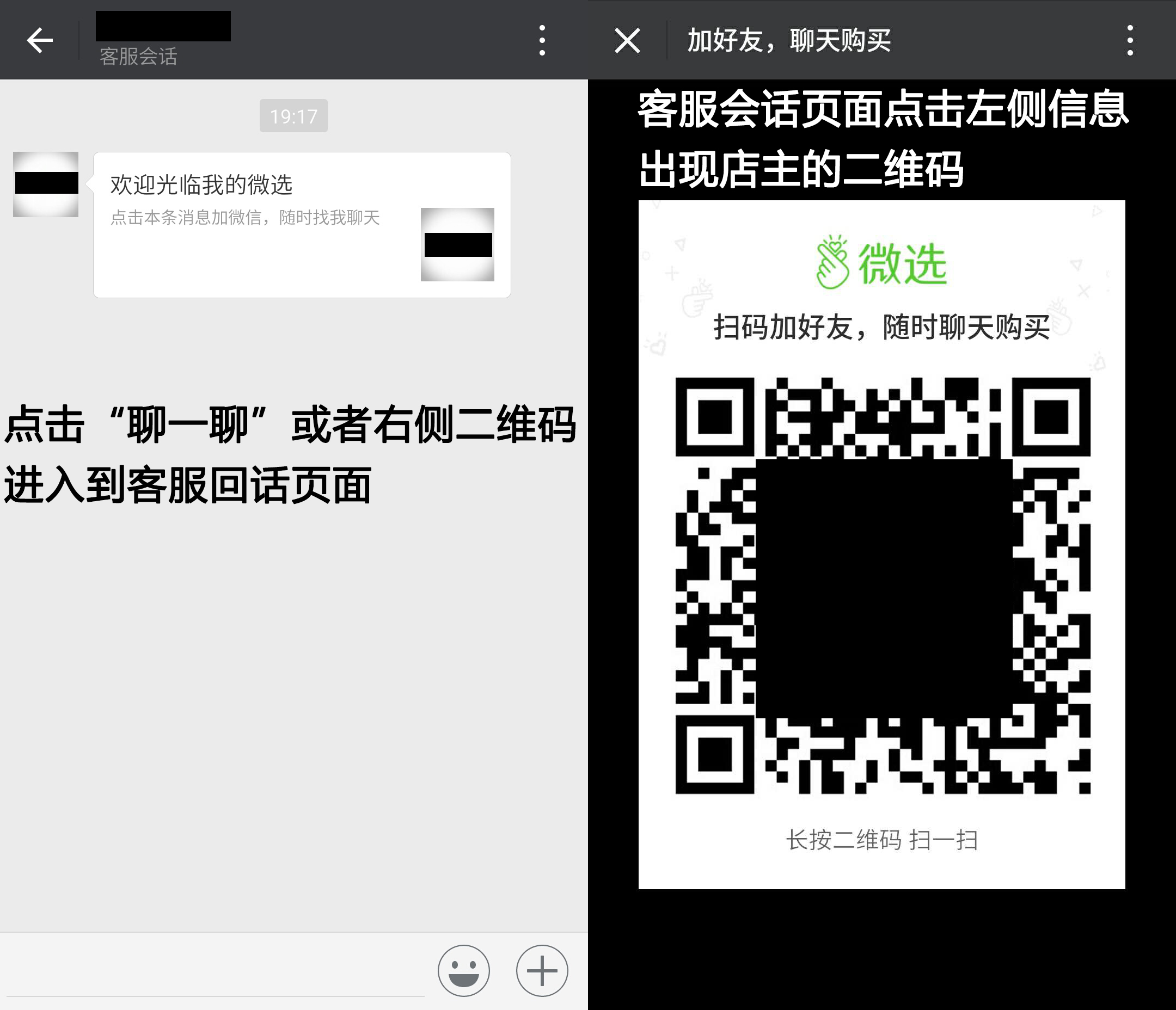Image resolution: width=1176 pixels, height=1010 pixels.
Task: Open the three-dot menu on the 加好友,聊天购买 page
Action: pyautogui.click(x=1130, y=40)
